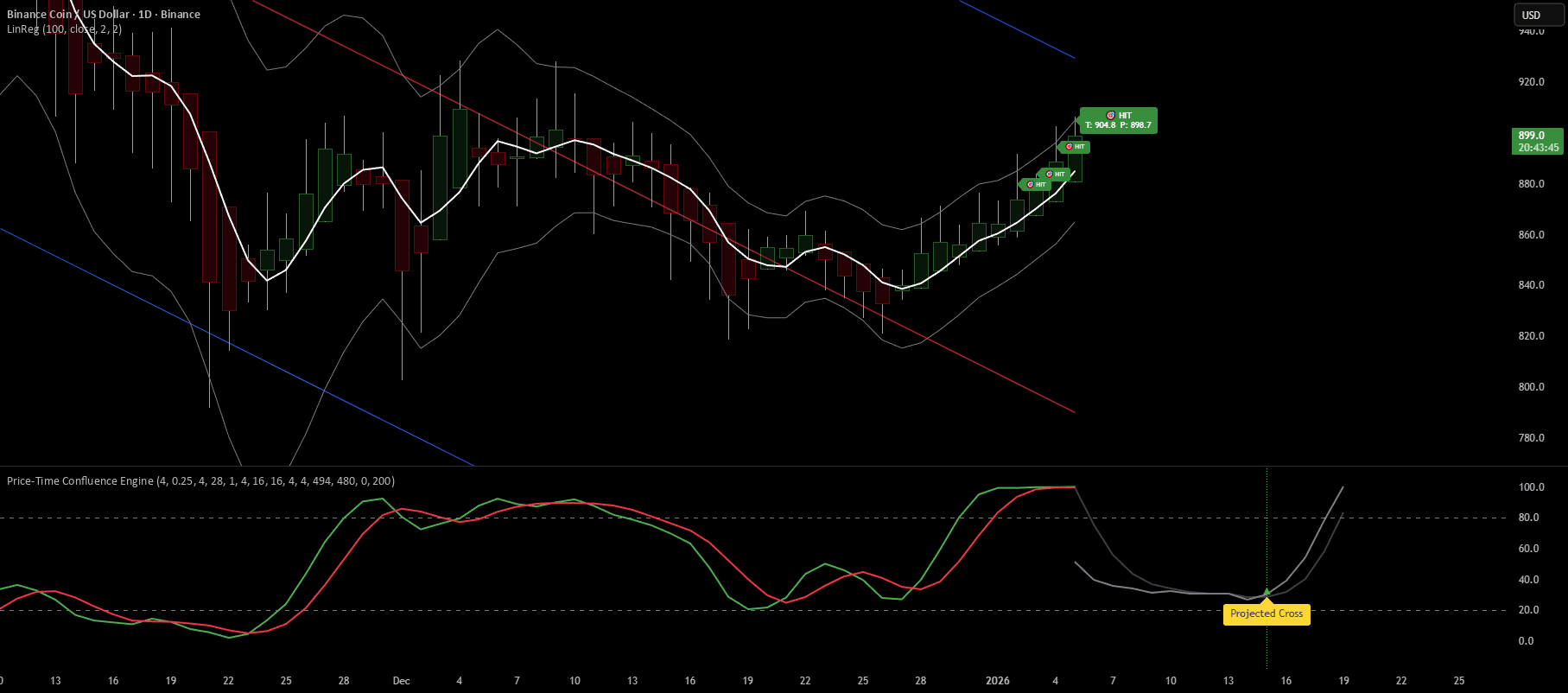Select the Price-Time Confluence Engine legend
This screenshot has height=693, width=1568.
tap(200, 480)
